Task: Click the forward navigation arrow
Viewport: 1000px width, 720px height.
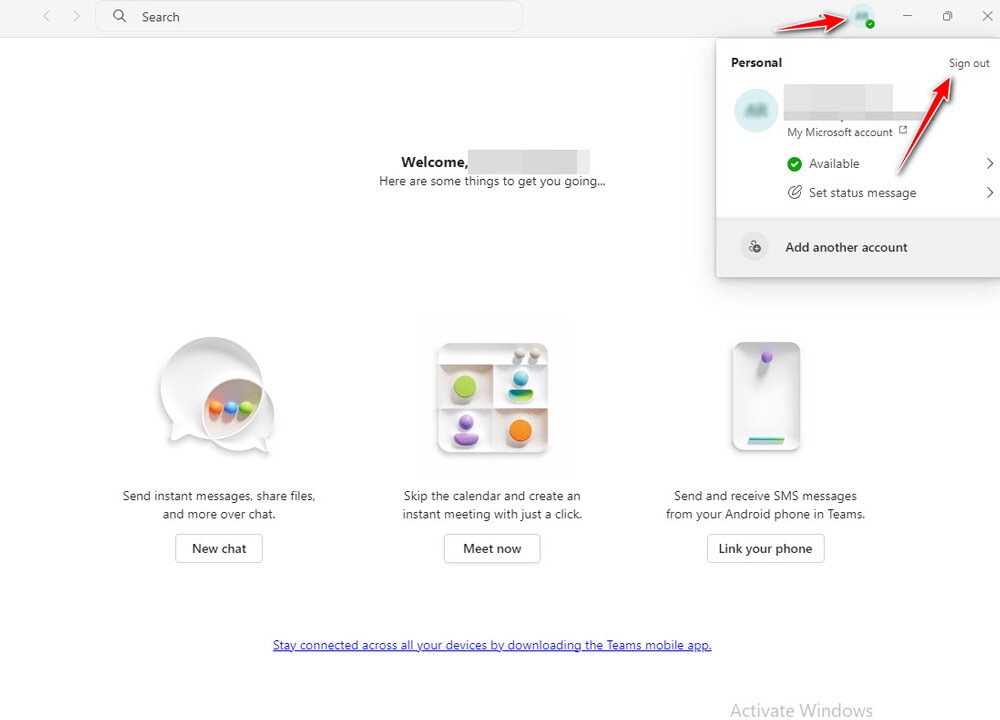Action: click(77, 17)
